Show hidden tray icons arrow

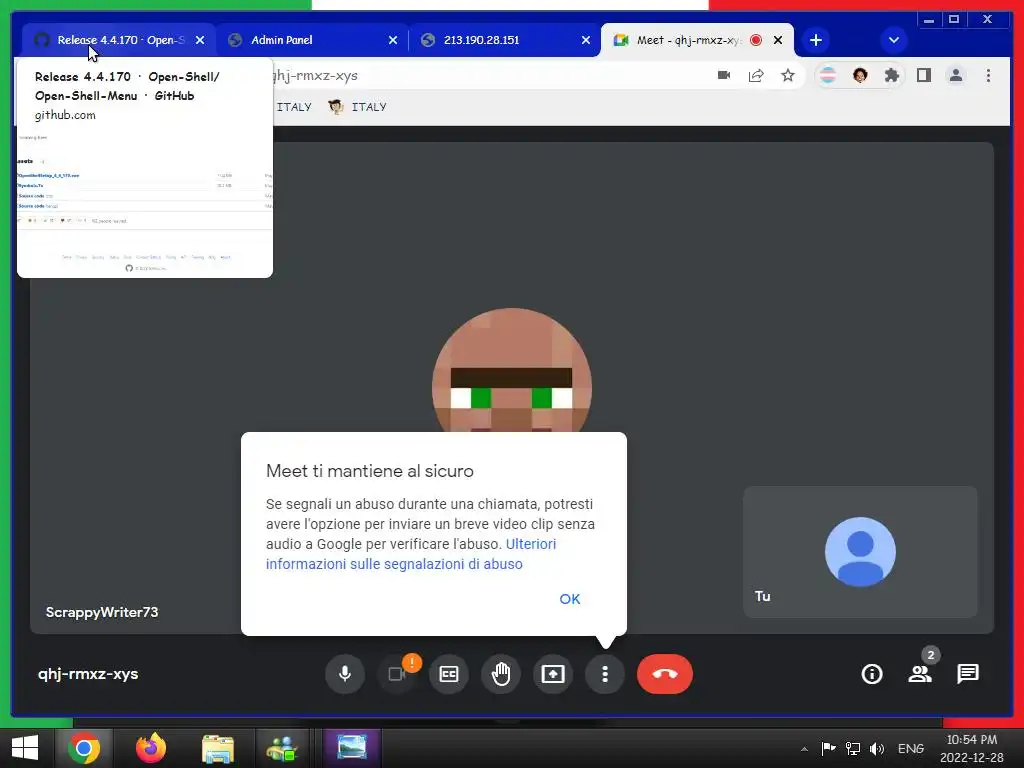click(805, 748)
